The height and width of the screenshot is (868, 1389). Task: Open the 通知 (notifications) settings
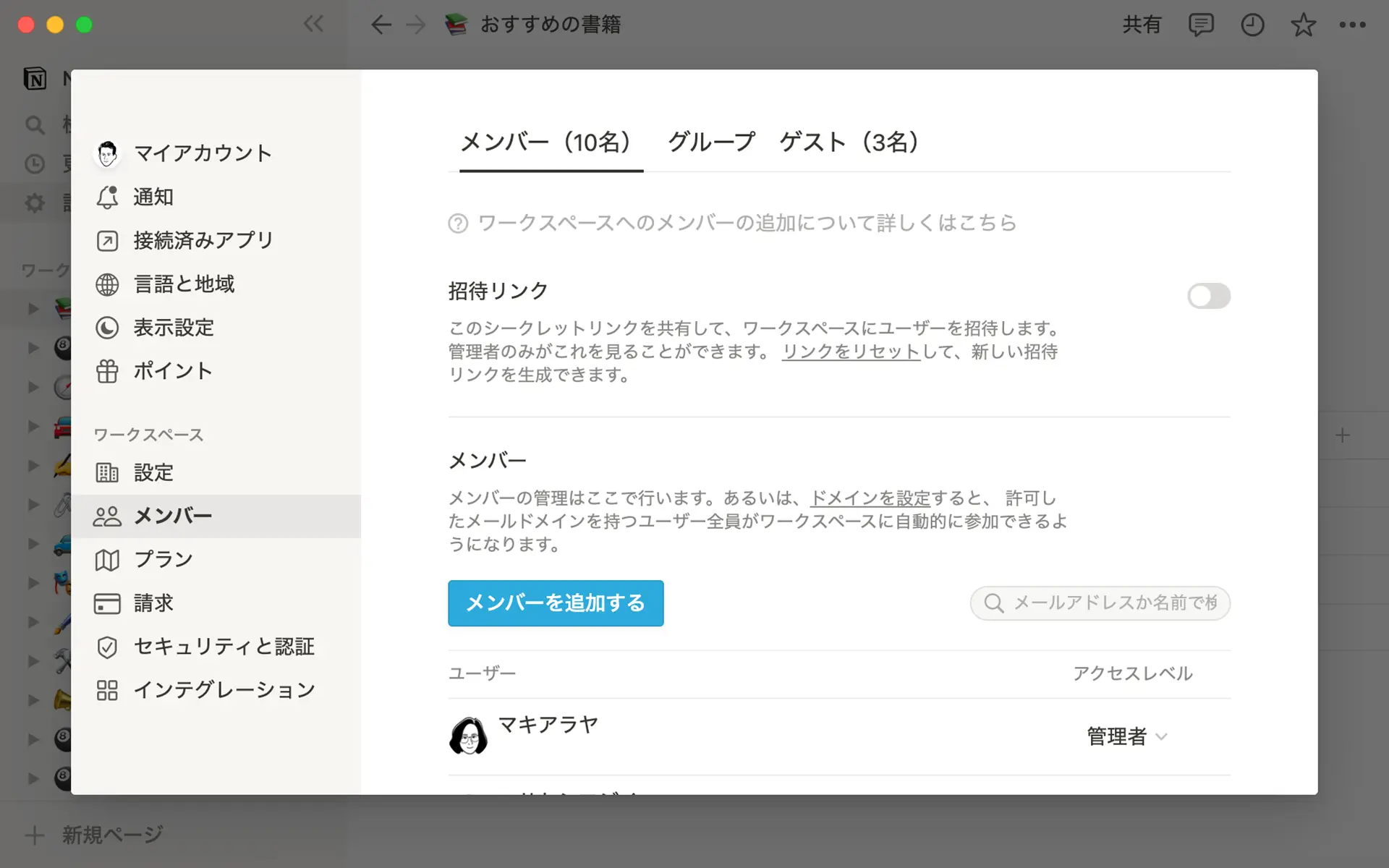(x=153, y=197)
